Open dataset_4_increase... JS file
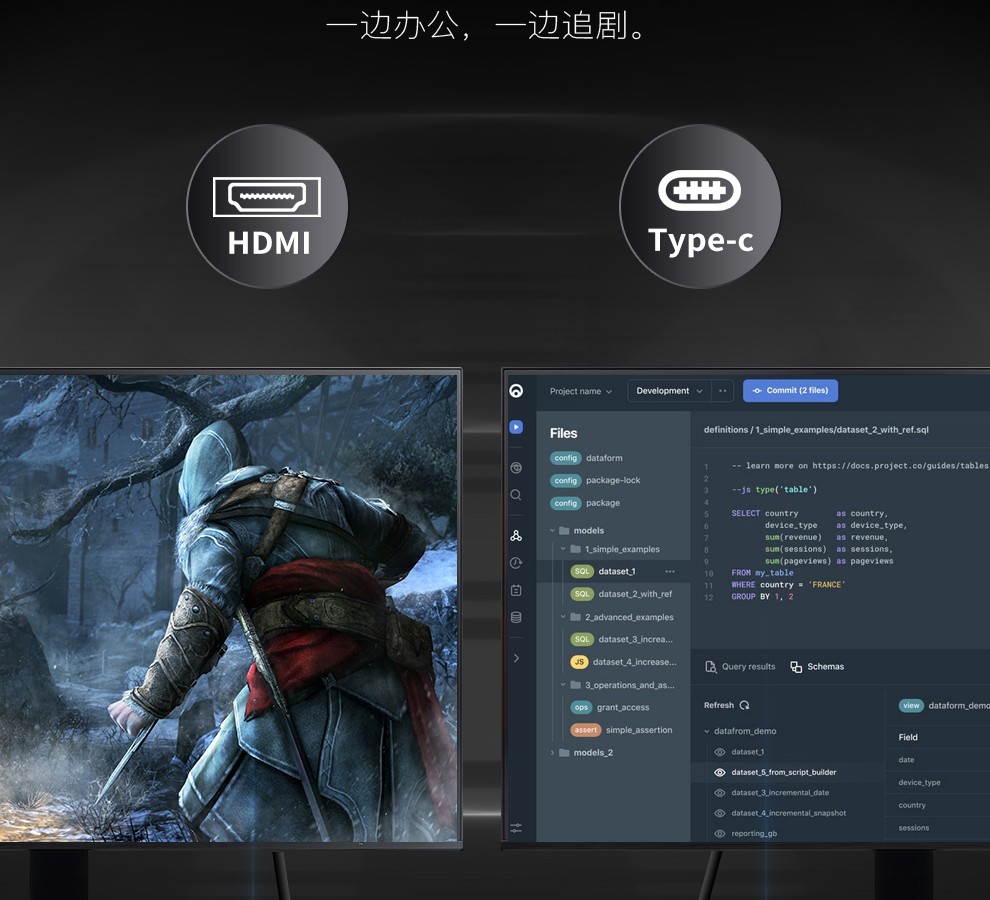 (623, 663)
